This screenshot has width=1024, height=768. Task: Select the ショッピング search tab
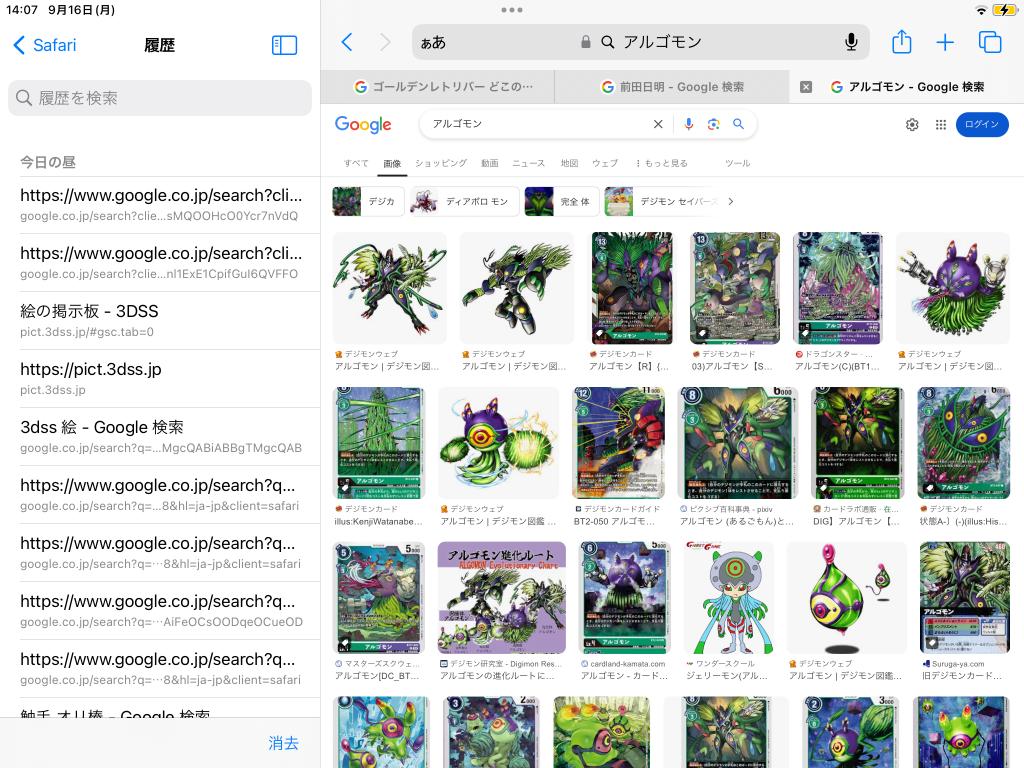click(x=440, y=163)
